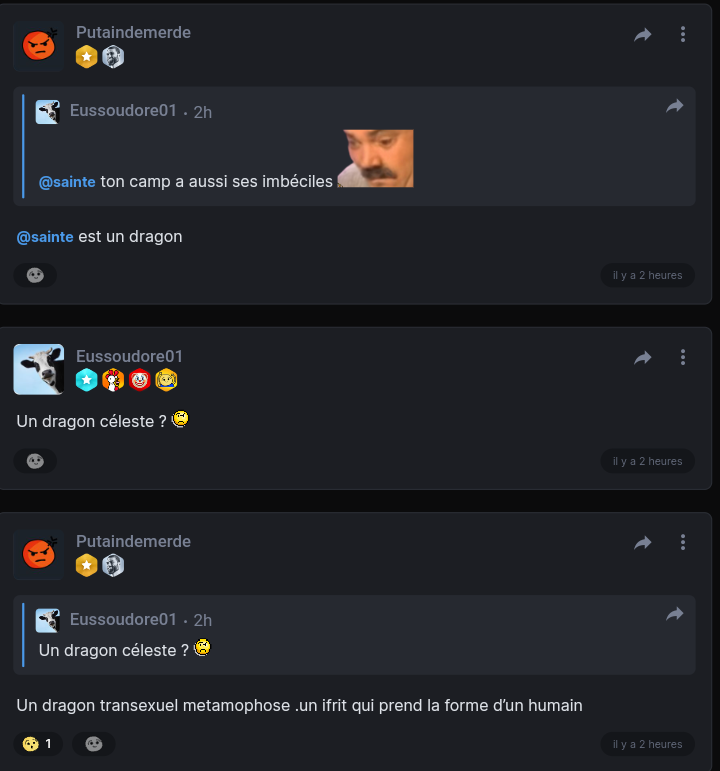Click the blue star badge under Eussoudore01
This screenshot has height=771, width=720.
point(87,380)
